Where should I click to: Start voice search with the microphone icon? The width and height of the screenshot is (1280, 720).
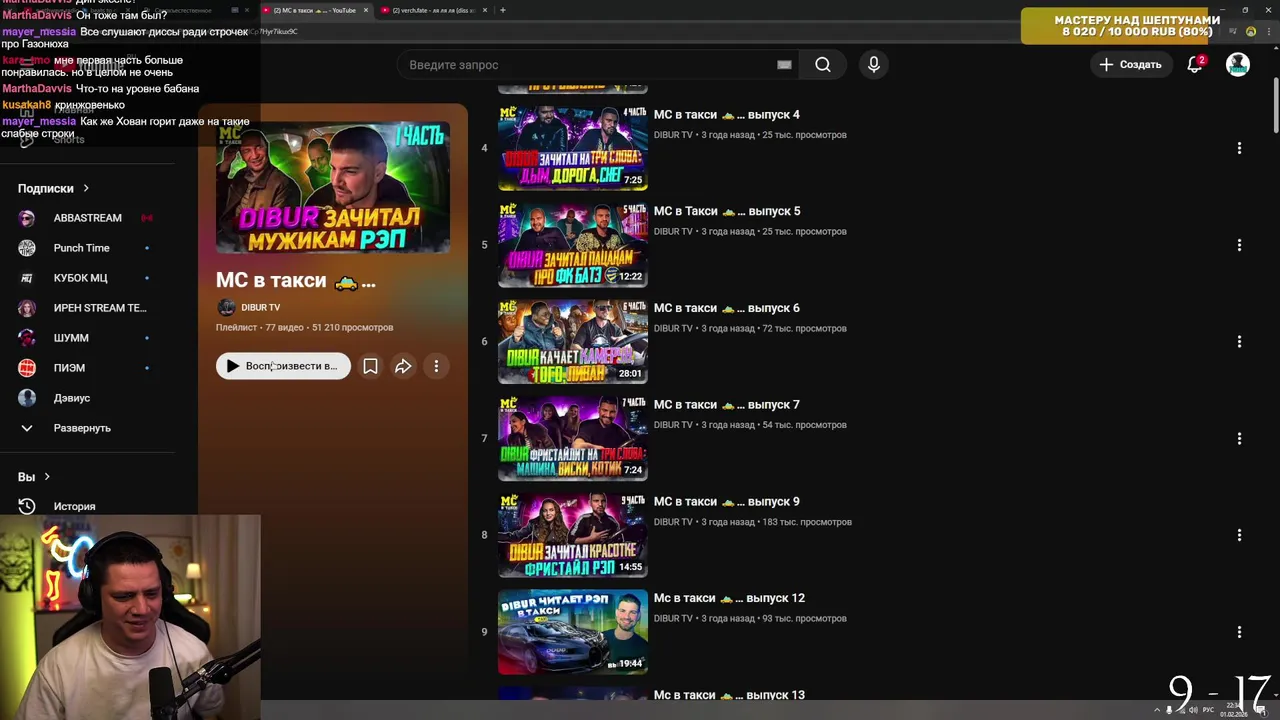click(874, 65)
